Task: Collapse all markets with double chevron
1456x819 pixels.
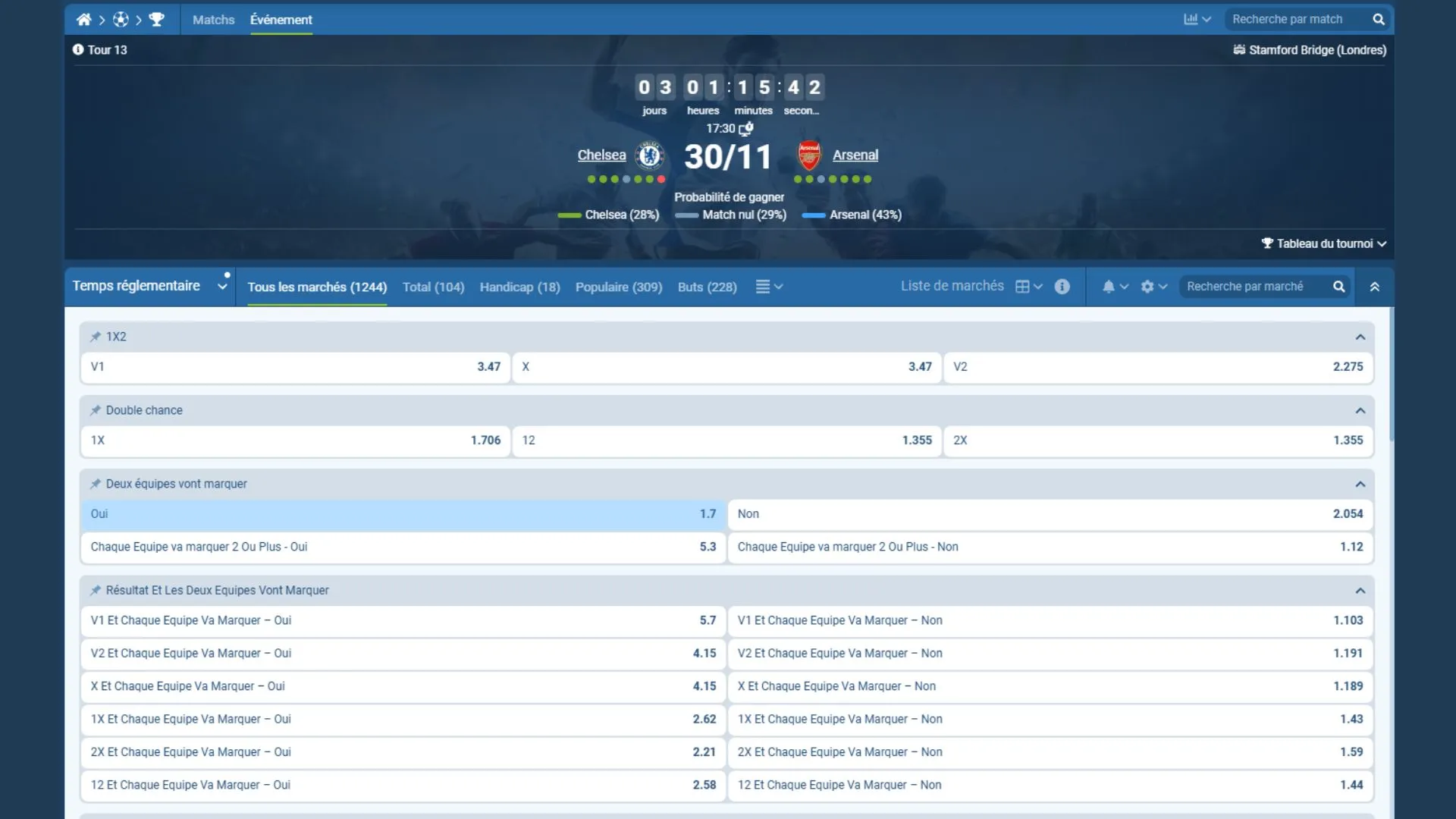Action: pyautogui.click(x=1374, y=287)
